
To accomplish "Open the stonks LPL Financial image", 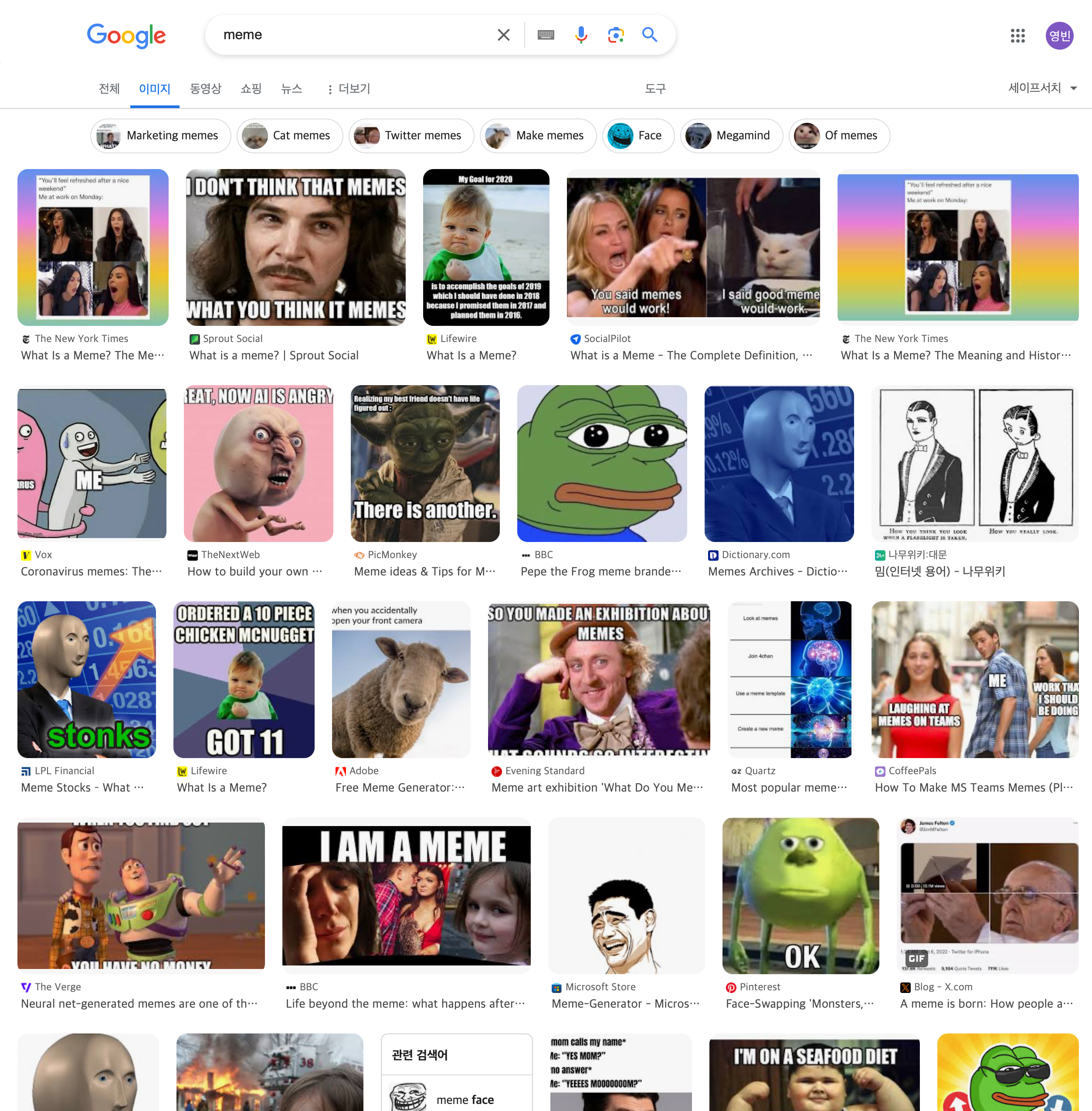I will point(87,679).
